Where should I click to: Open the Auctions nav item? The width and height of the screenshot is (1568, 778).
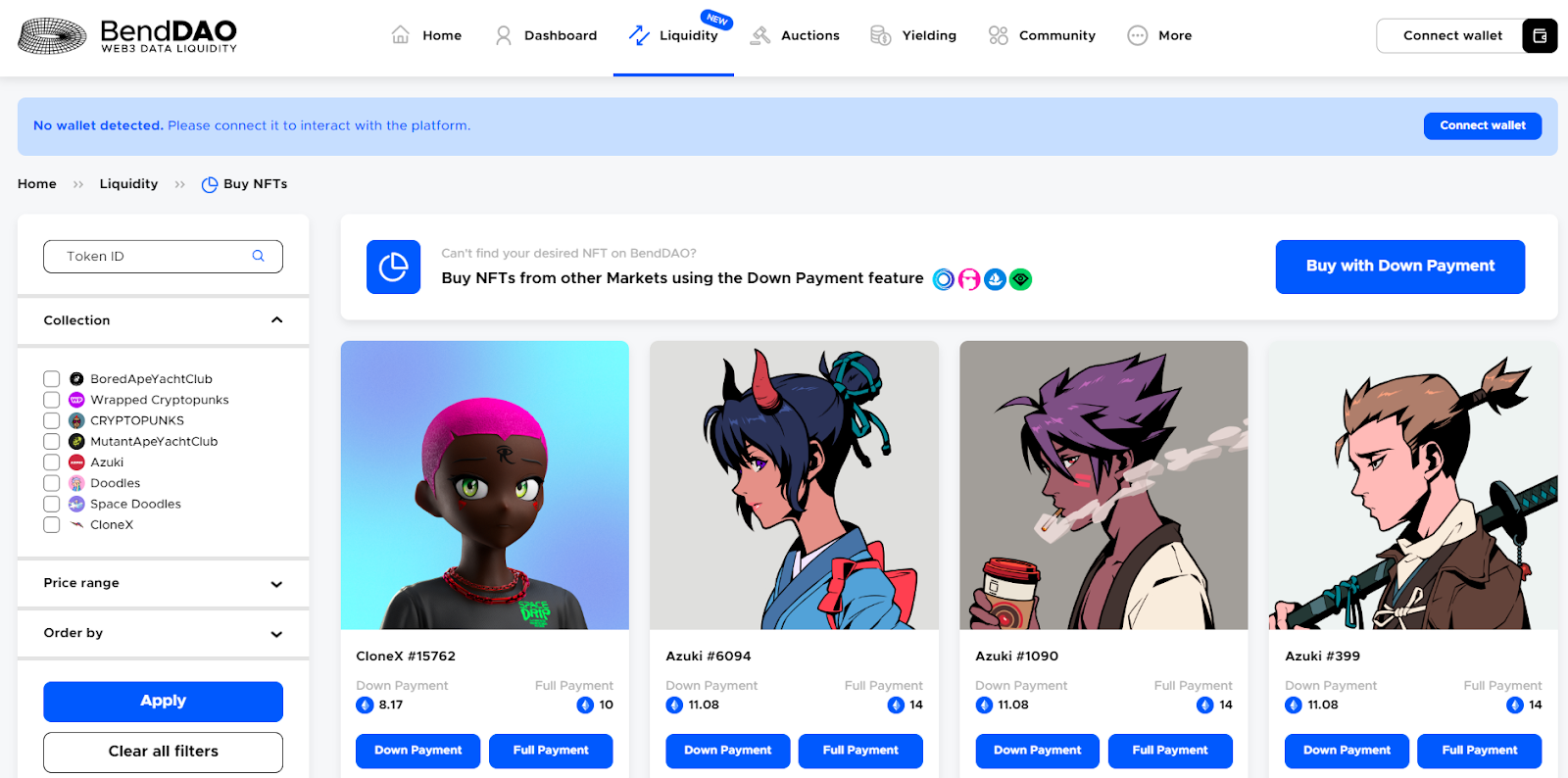pyautogui.click(x=796, y=35)
